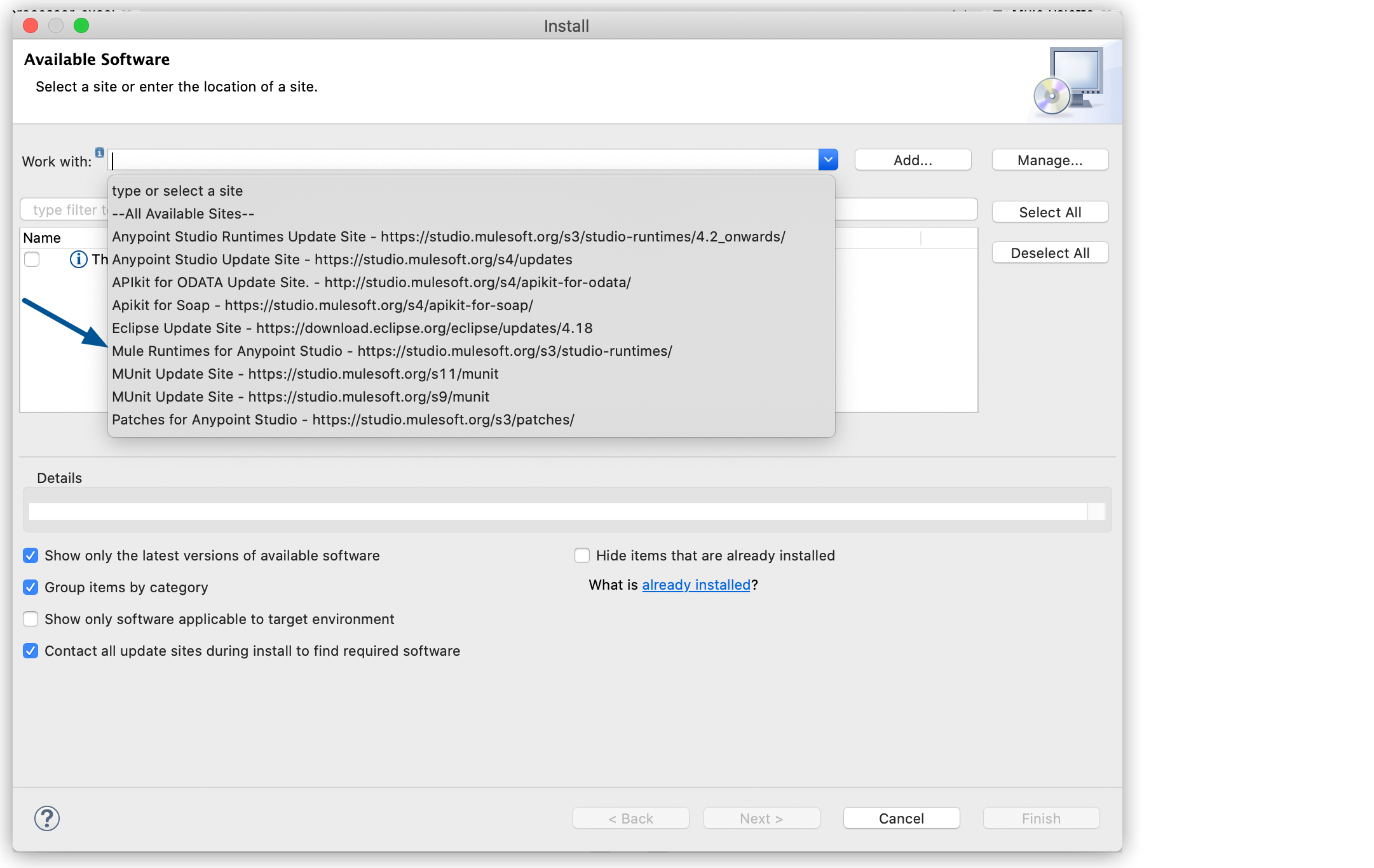The image size is (1374, 868).
Task: Check the top checkbox in the Name column
Action: click(32, 259)
